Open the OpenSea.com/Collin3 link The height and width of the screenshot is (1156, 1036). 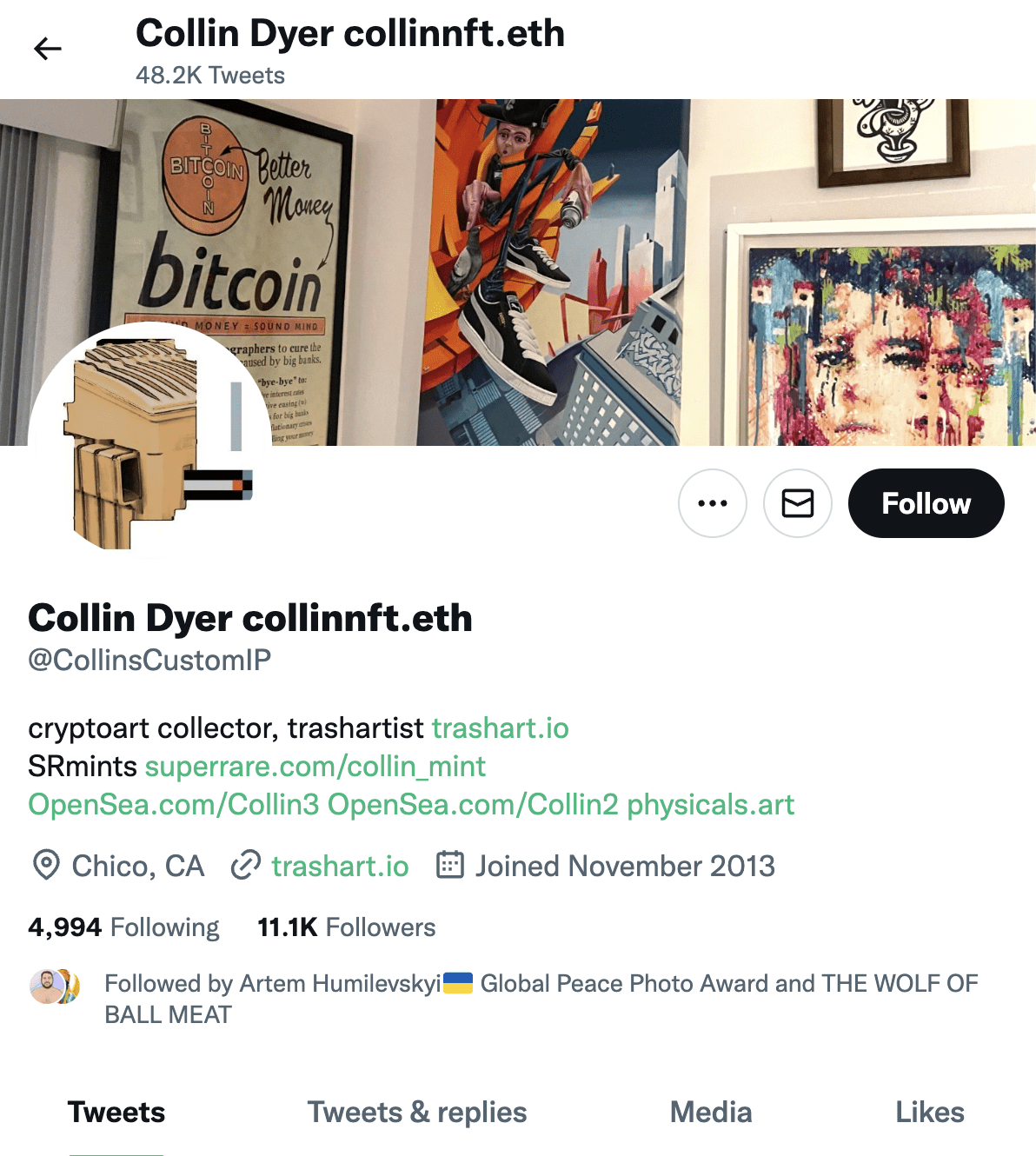174,804
